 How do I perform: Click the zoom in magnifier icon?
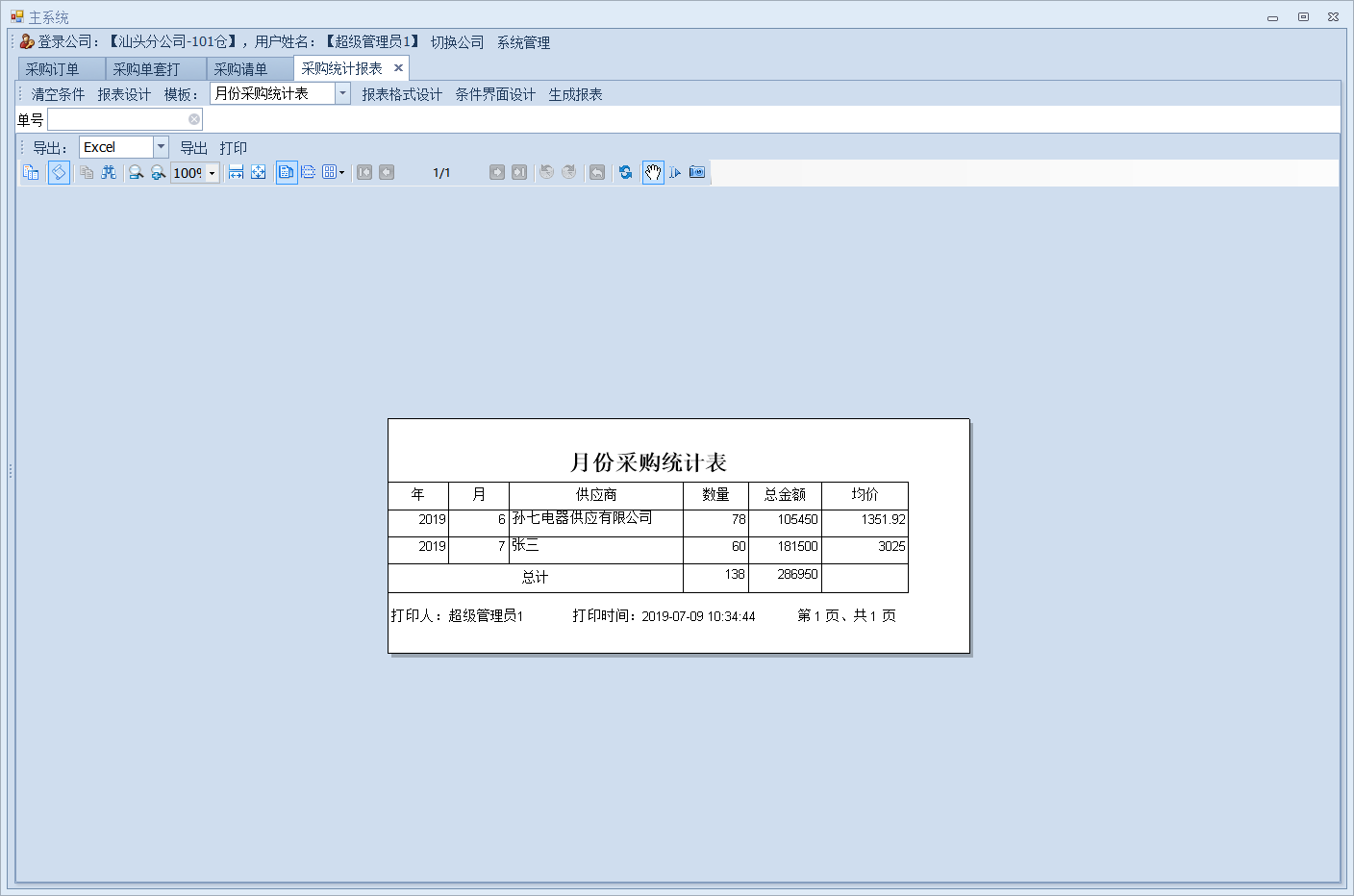coord(159,172)
